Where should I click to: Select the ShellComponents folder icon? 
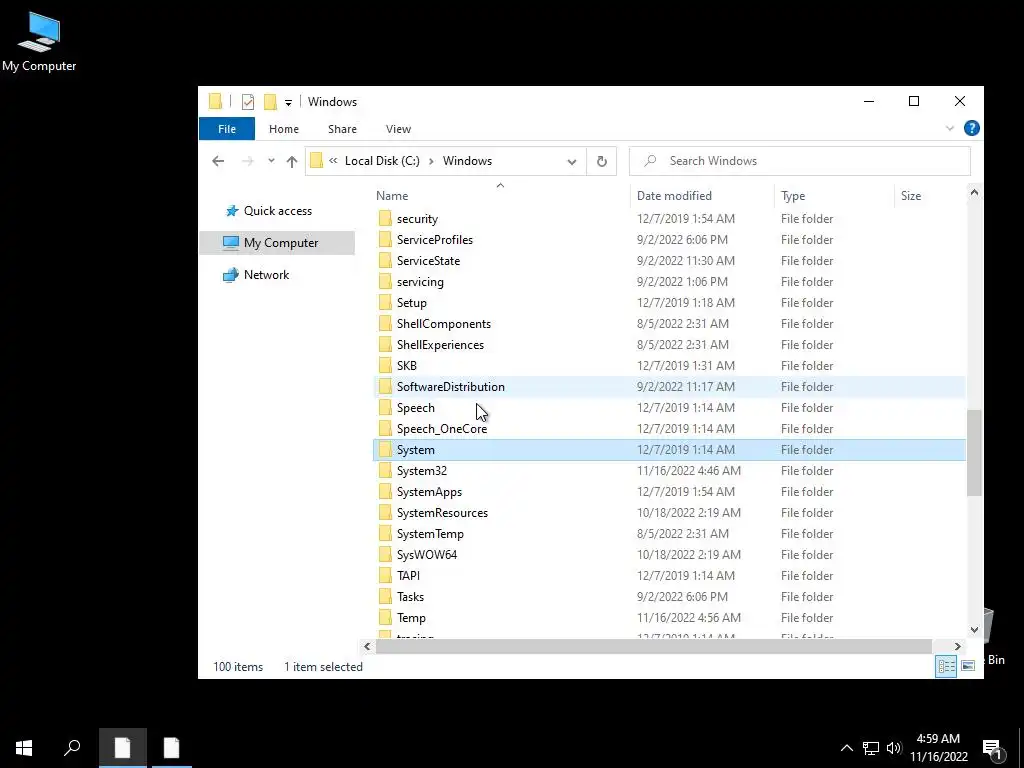point(385,324)
